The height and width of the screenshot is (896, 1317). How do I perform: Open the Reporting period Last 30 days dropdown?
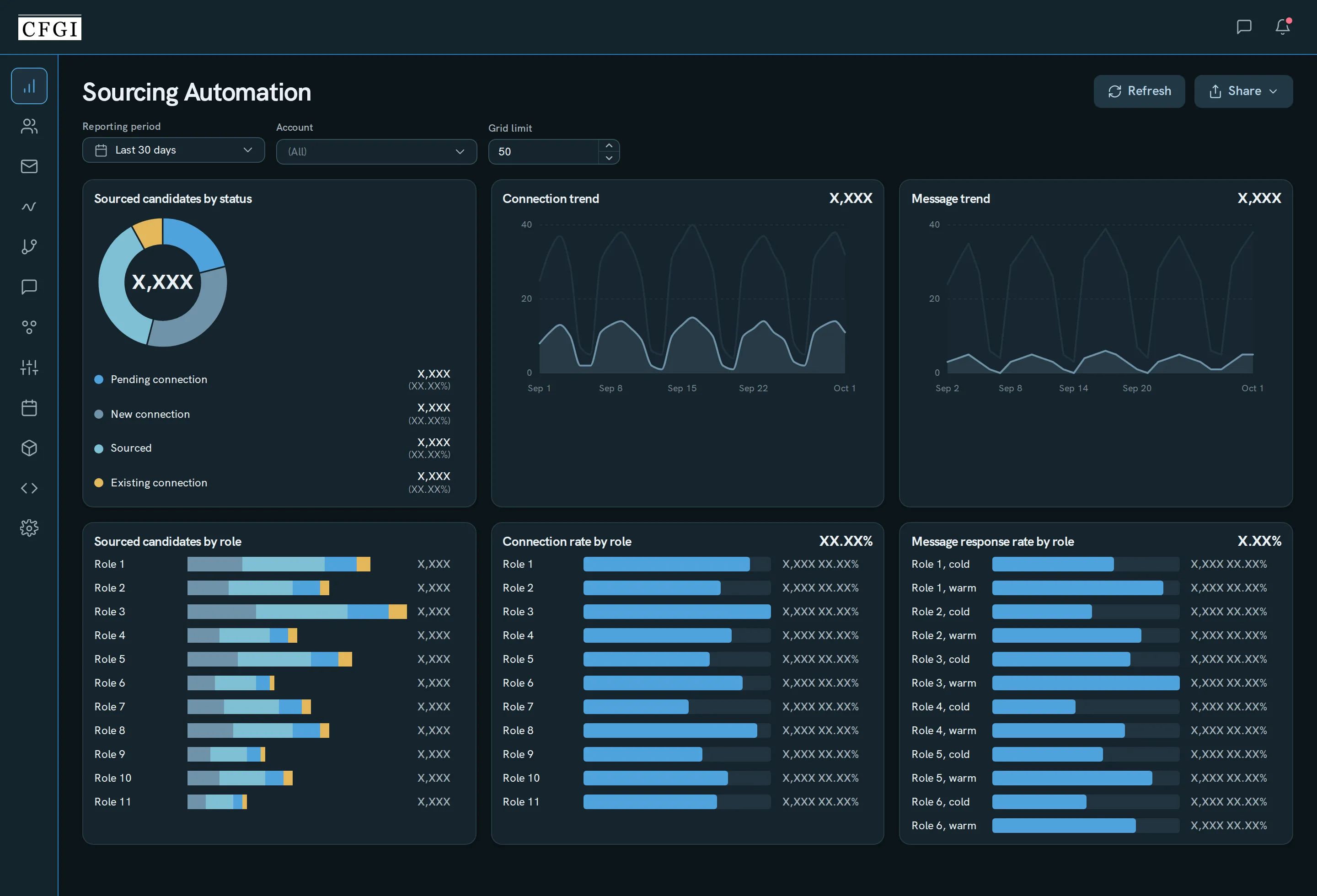click(173, 150)
